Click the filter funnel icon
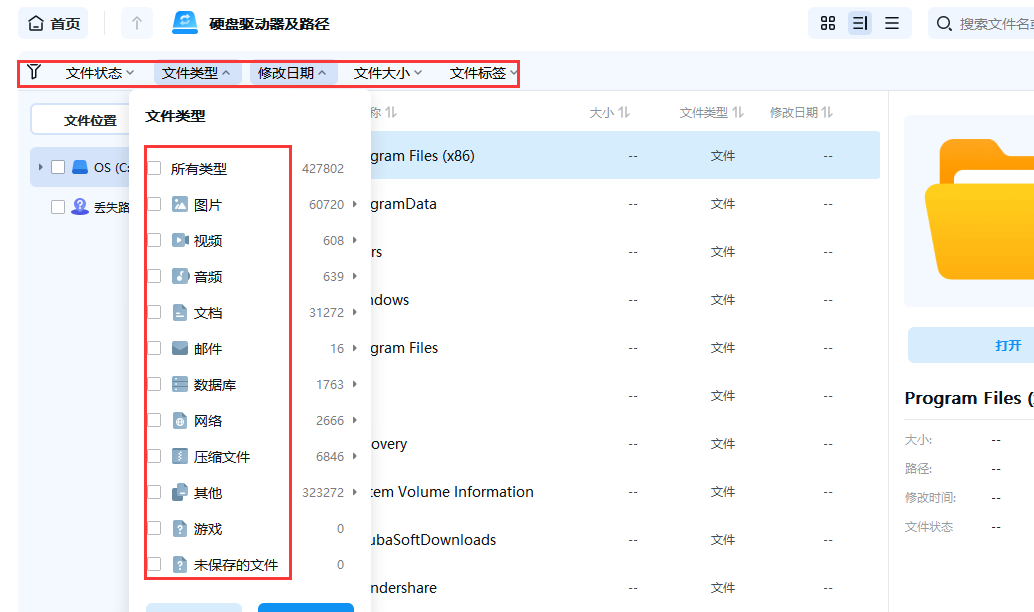 (36, 72)
